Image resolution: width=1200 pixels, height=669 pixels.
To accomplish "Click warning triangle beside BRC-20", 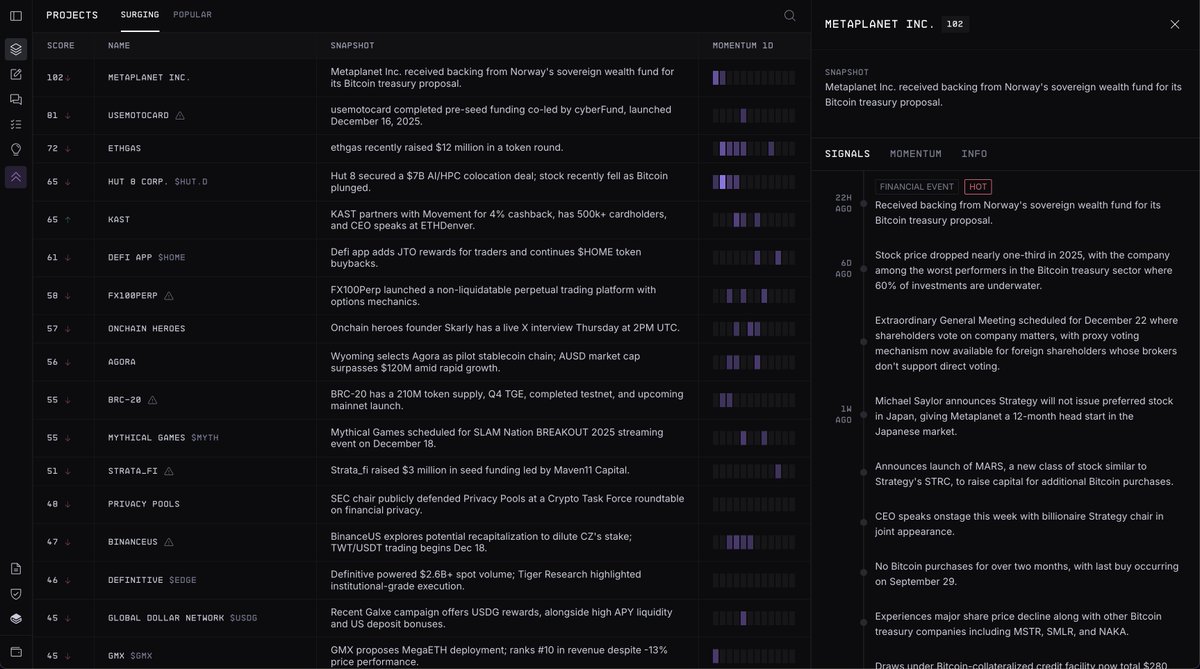I will coord(152,400).
